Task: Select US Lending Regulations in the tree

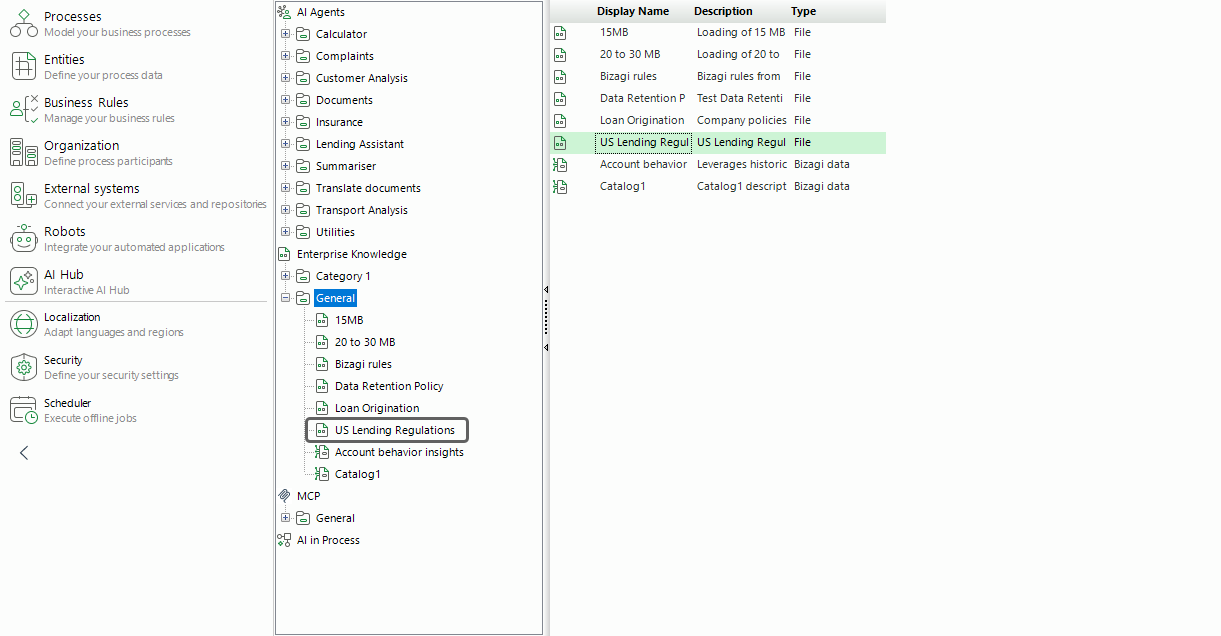Action: [395, 430]
